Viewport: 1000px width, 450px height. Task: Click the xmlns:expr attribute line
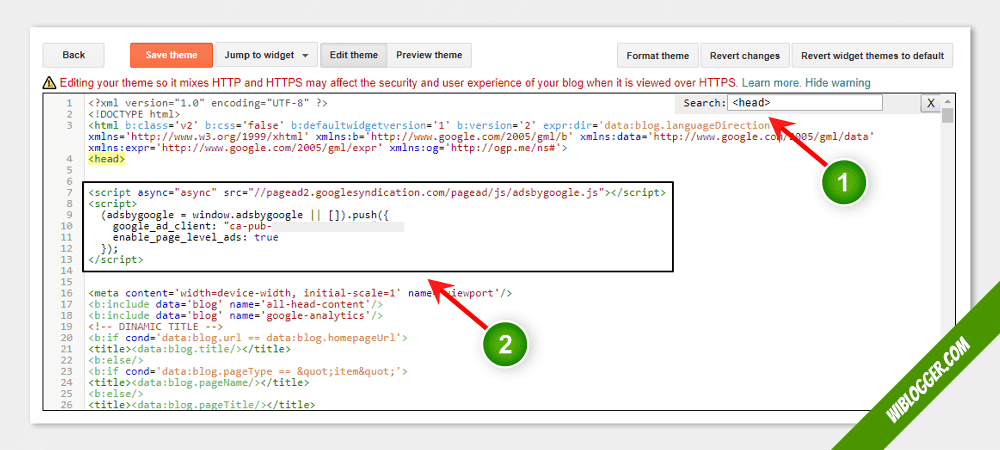click(x=328, y=148)
